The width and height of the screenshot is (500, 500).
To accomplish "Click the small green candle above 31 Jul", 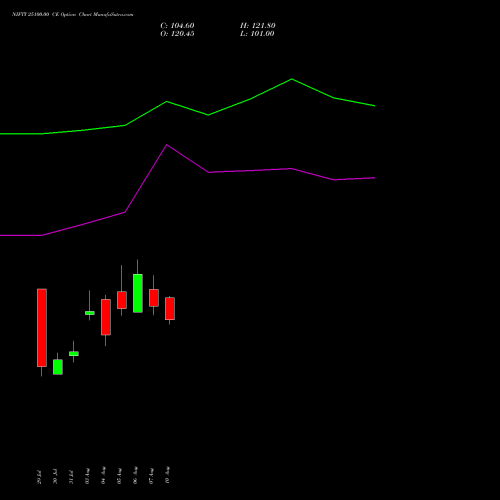I will click(x=74, y=354).
